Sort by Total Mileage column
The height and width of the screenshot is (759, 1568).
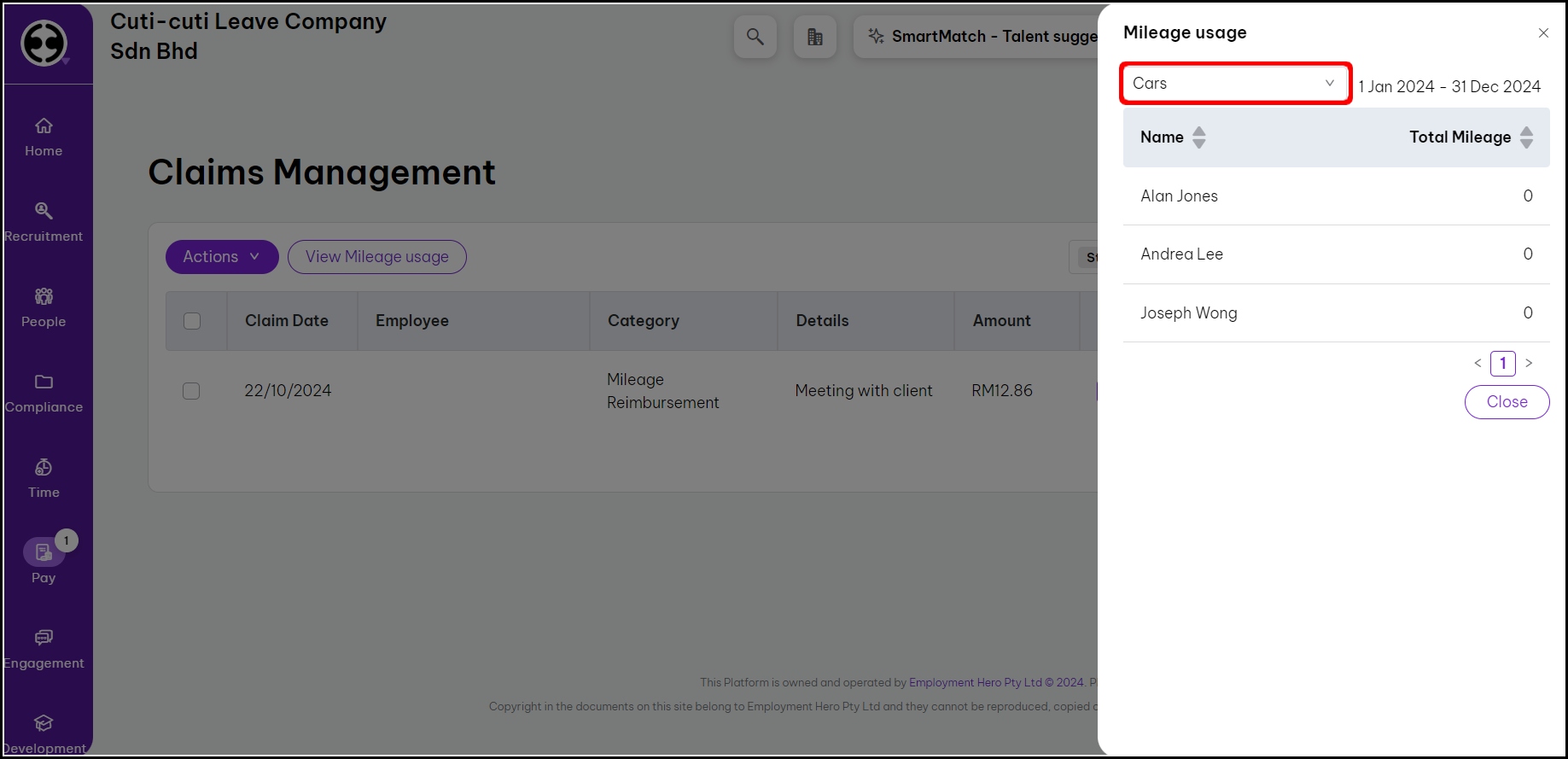(1526, 137)
